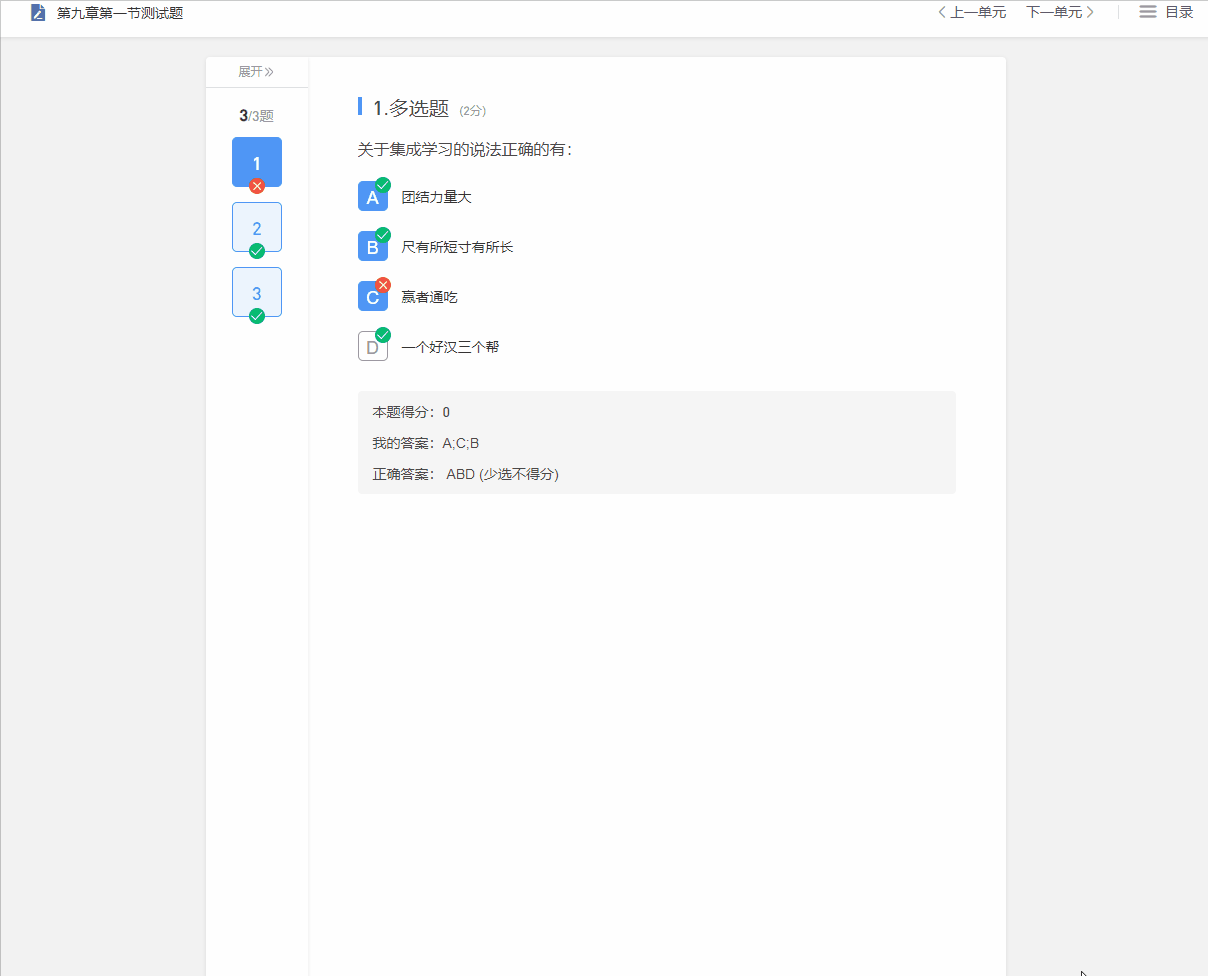
Task: Click the red wrong mark on question 1
Action: pyautogui.click(x=257, y=186)
